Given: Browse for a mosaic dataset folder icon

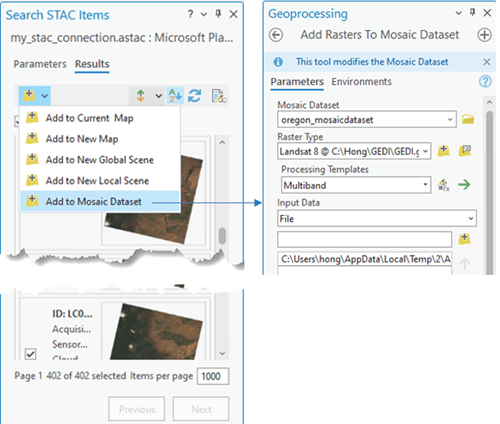Looking at the screenshot, I should coord(468,119).
